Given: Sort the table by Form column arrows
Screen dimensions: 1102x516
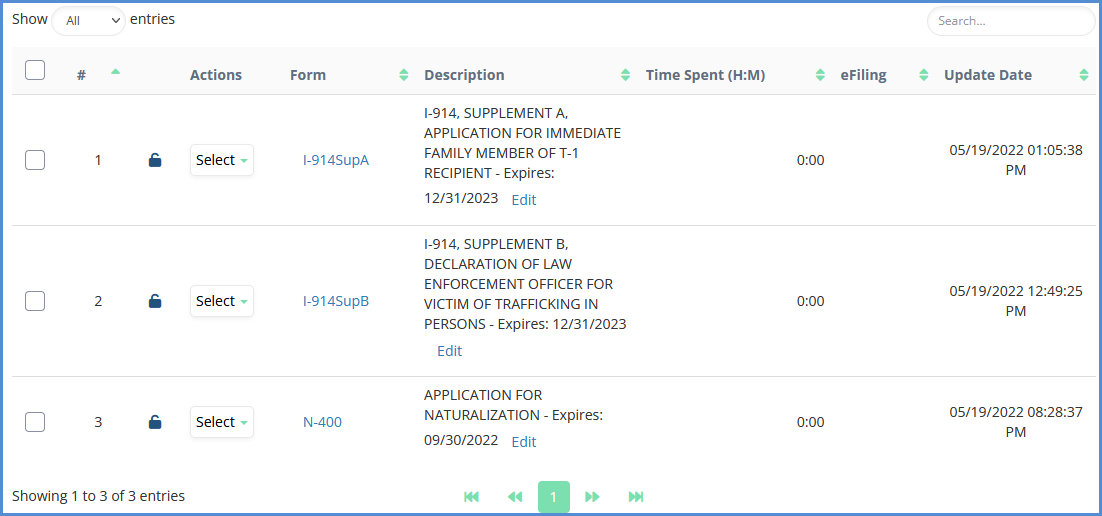Looking at the screenshot, I should (x=404, y=75).
